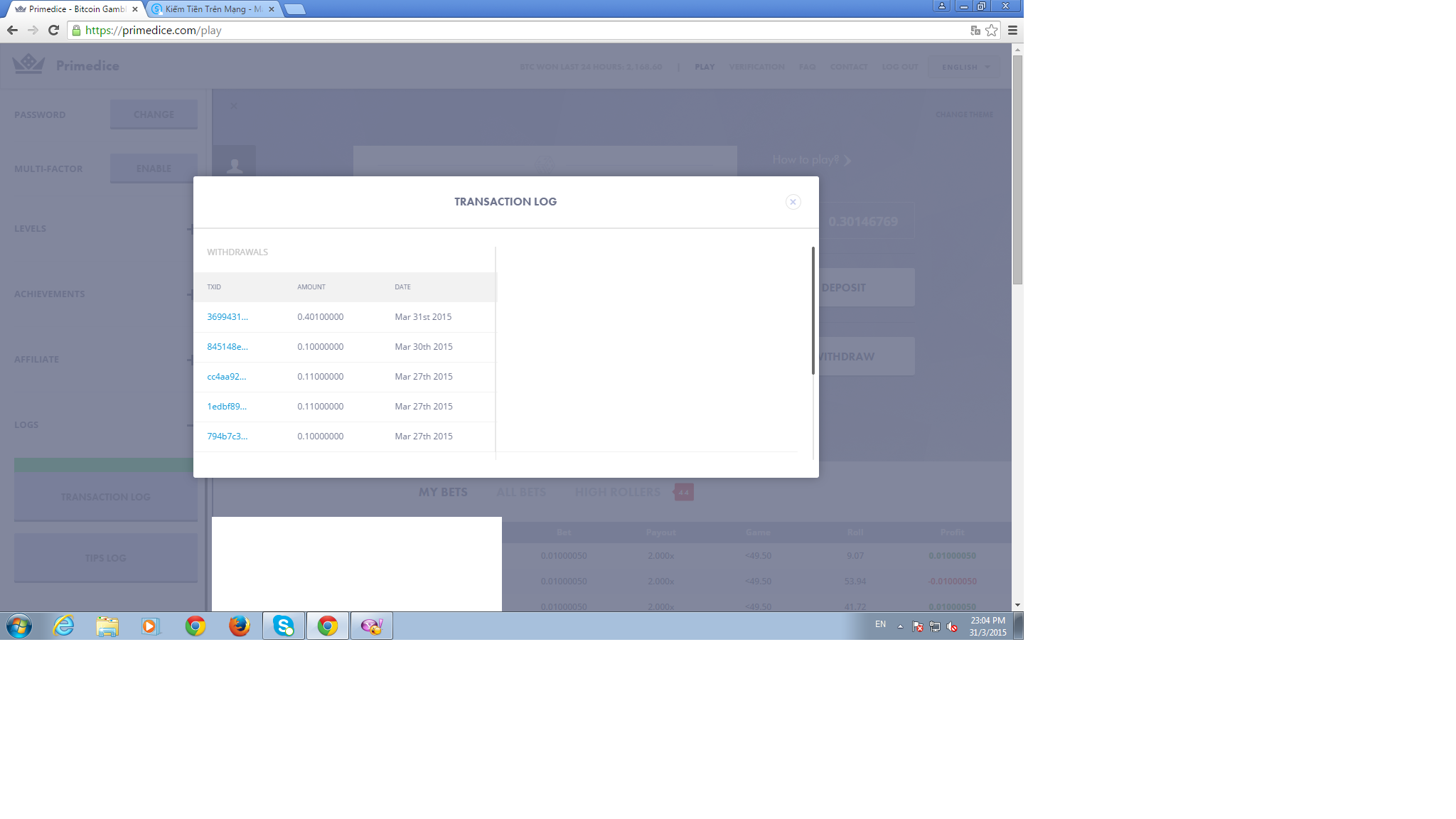Open withdrawal TXID 794b7c3 link
The width and height of the screenshot is (1456, 819).
(227, 437)
